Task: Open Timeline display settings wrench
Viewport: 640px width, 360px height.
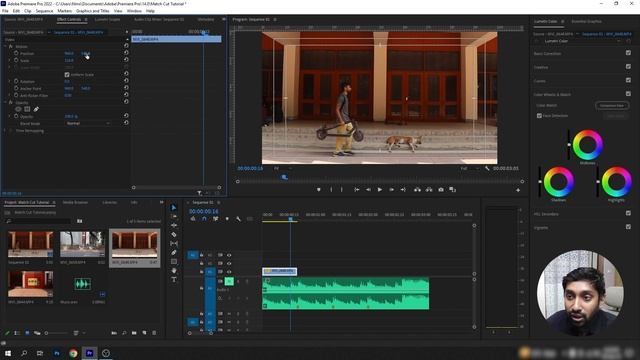Action: (238, 219)
